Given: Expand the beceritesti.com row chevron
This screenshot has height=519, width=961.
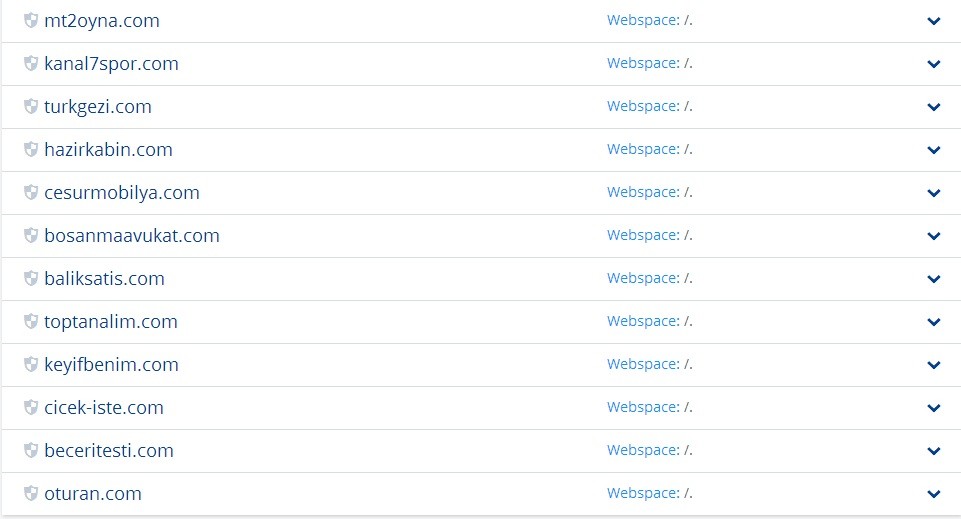Looking at the screenshot, I should [x=933, y=450].
